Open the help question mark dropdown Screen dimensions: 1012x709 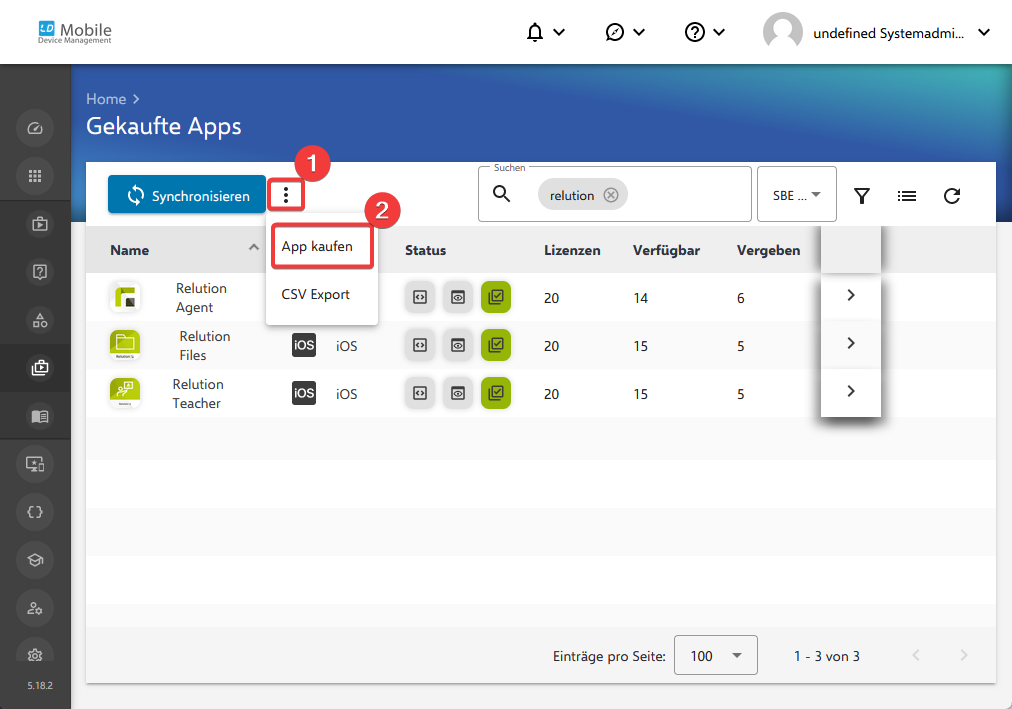[x=705, y=32]
